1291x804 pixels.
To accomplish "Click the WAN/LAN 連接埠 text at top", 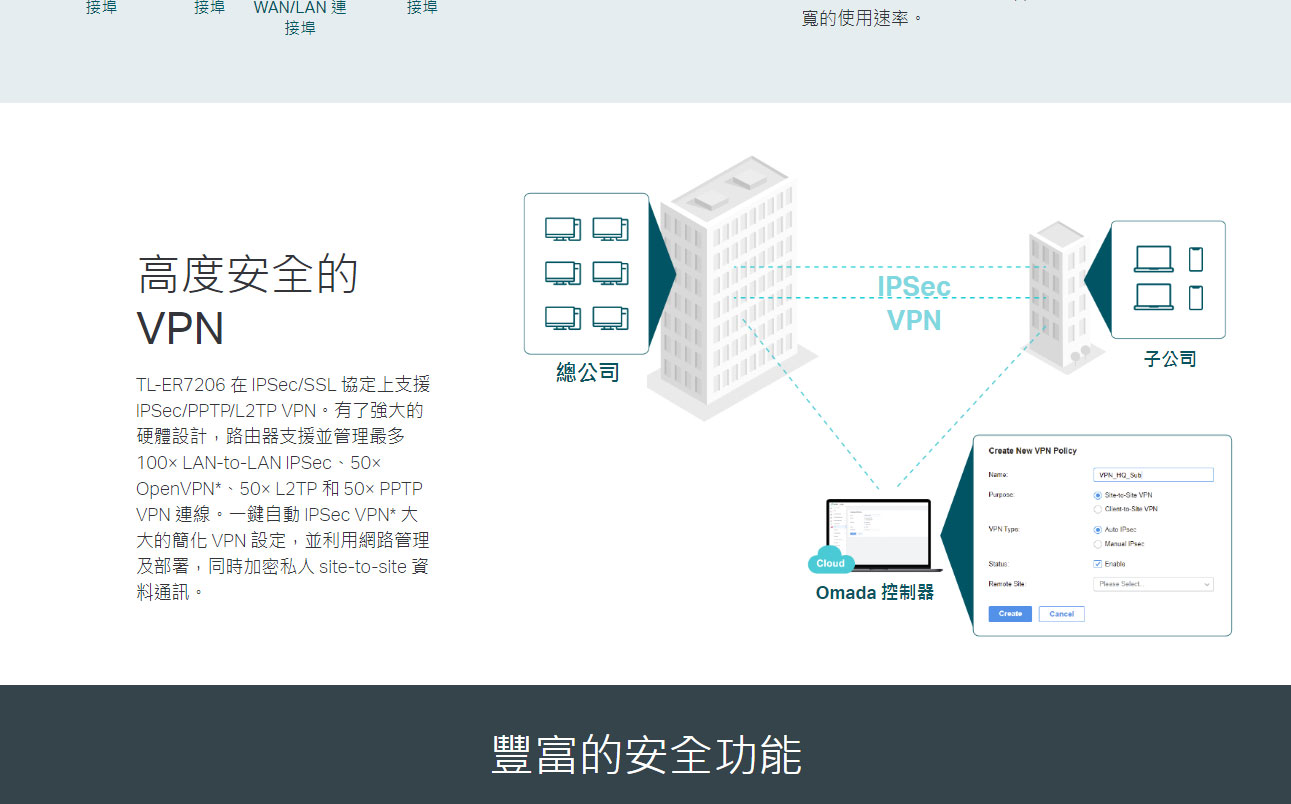I will pyautogui.click(x=300, y=17).
